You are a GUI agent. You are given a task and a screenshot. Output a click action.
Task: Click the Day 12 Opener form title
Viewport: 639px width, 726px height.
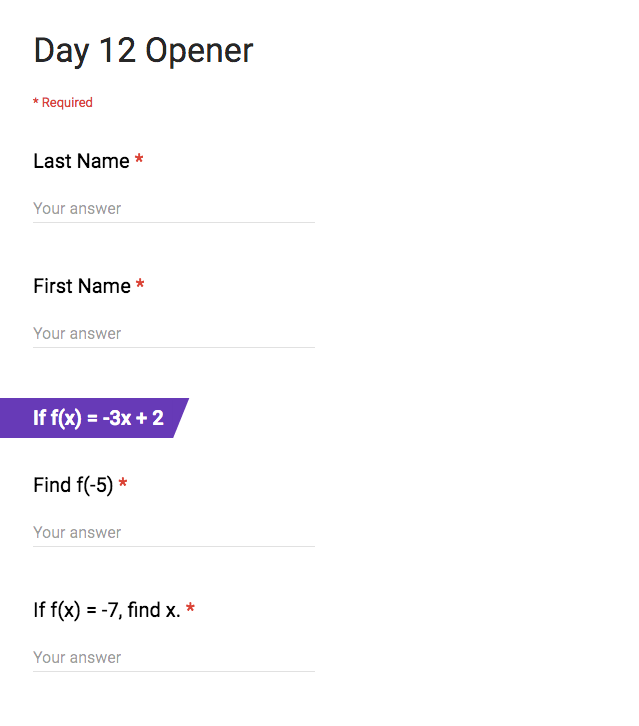(143, 51)
